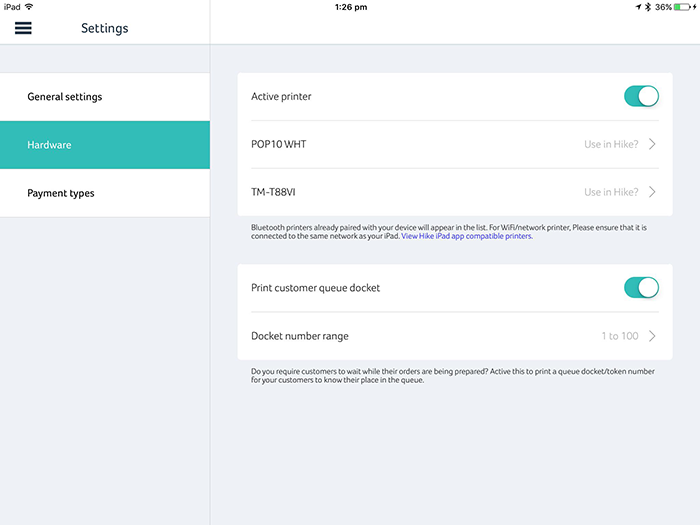Tap the WiFi status icon
The height and width of the screenshot is (525, 700).
tap(29, 7)
